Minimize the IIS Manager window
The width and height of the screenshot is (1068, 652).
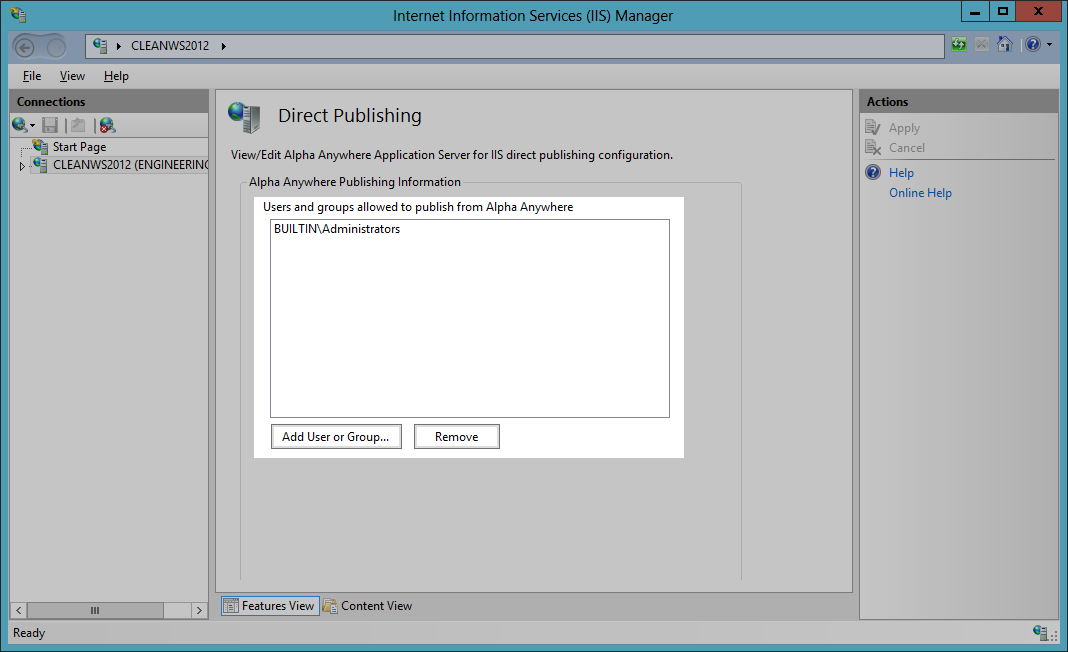(975, 12)
